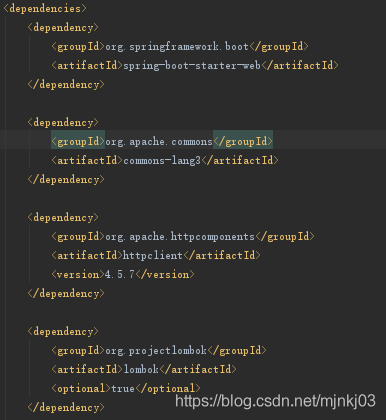Place cursor in org.apache.commons text
386x420 pixels.
click(159, 142)
